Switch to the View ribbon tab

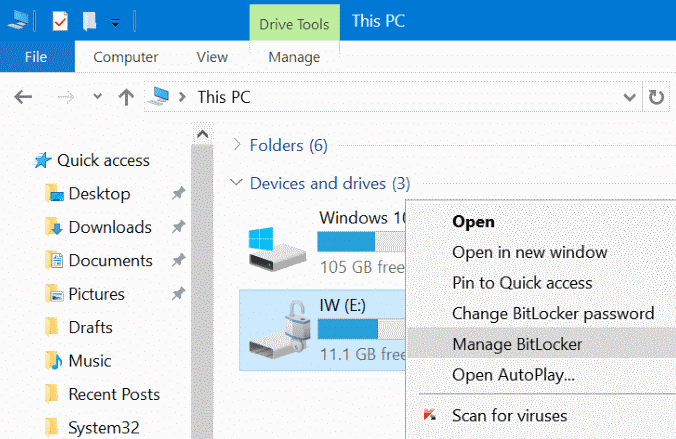coord(212,57)
